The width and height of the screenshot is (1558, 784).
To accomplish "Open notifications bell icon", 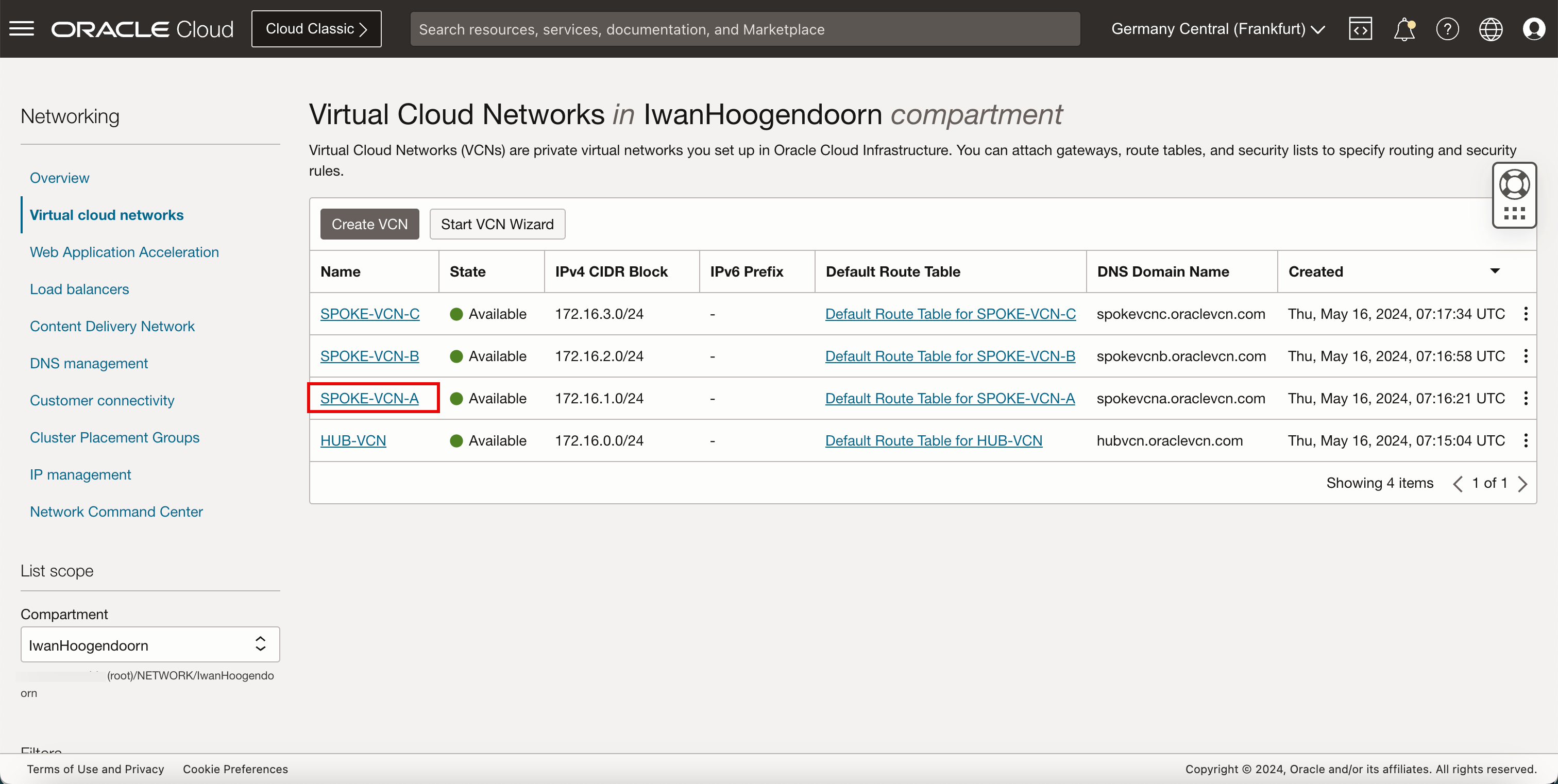I will [x=1405, y=29].
